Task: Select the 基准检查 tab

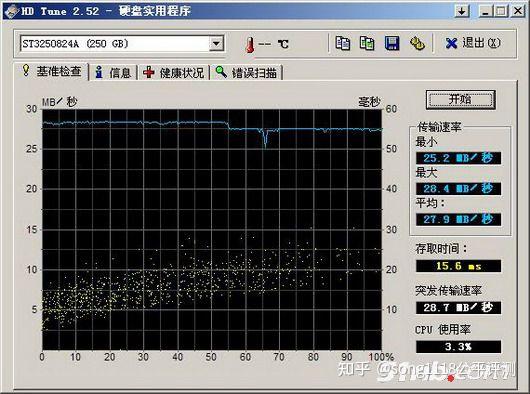Action: coord(52,71)
